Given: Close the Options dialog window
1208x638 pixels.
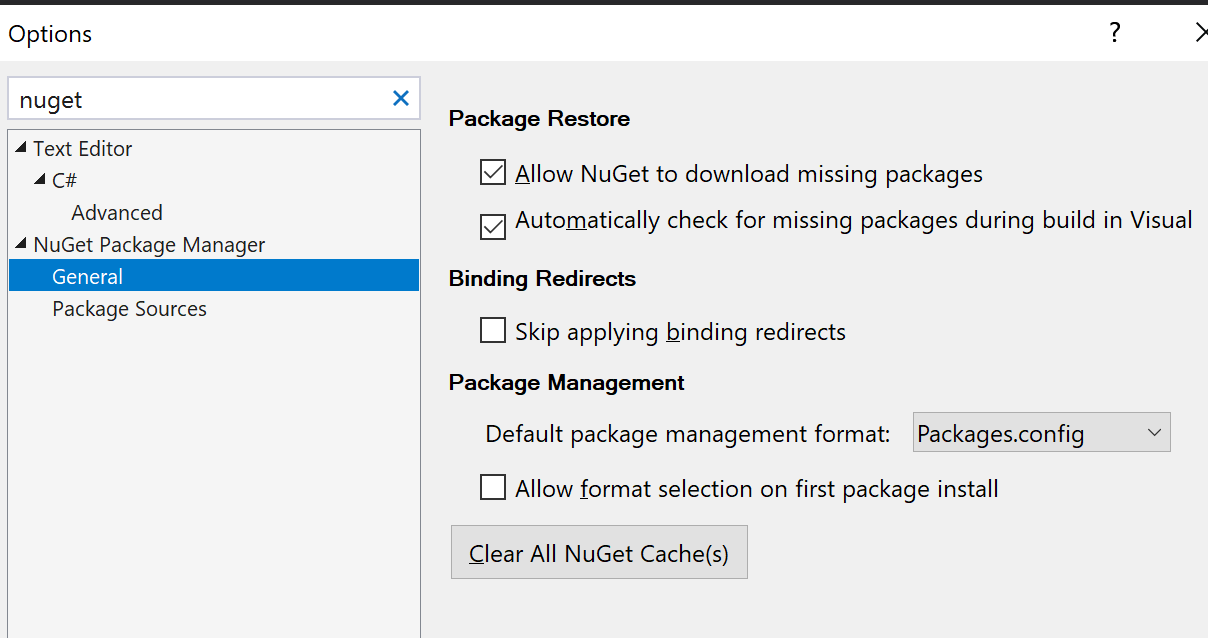Looking at the screenshot, I should (x=1201, y=33).
